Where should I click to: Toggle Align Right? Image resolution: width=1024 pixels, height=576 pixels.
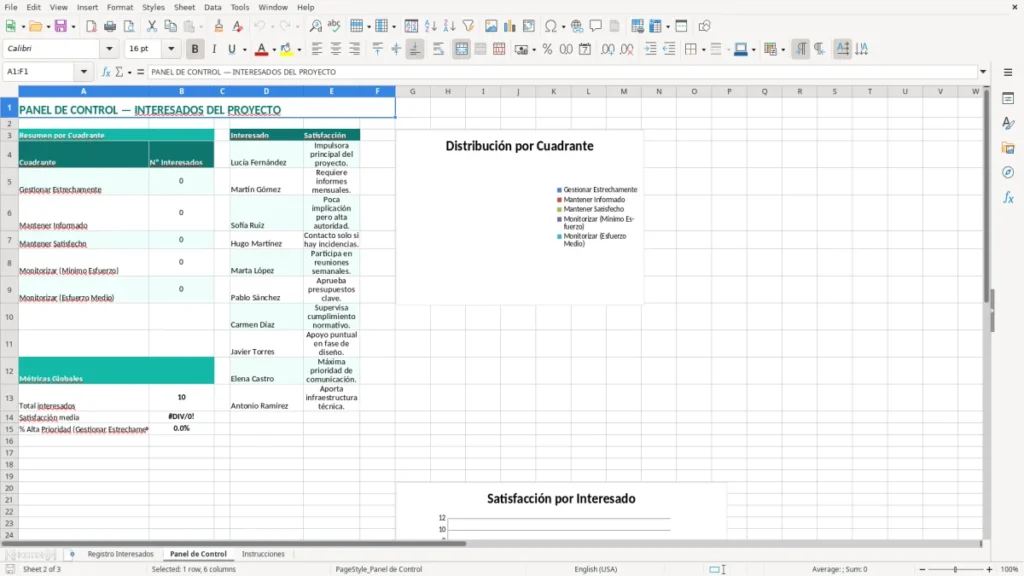(x=355, y=49)
